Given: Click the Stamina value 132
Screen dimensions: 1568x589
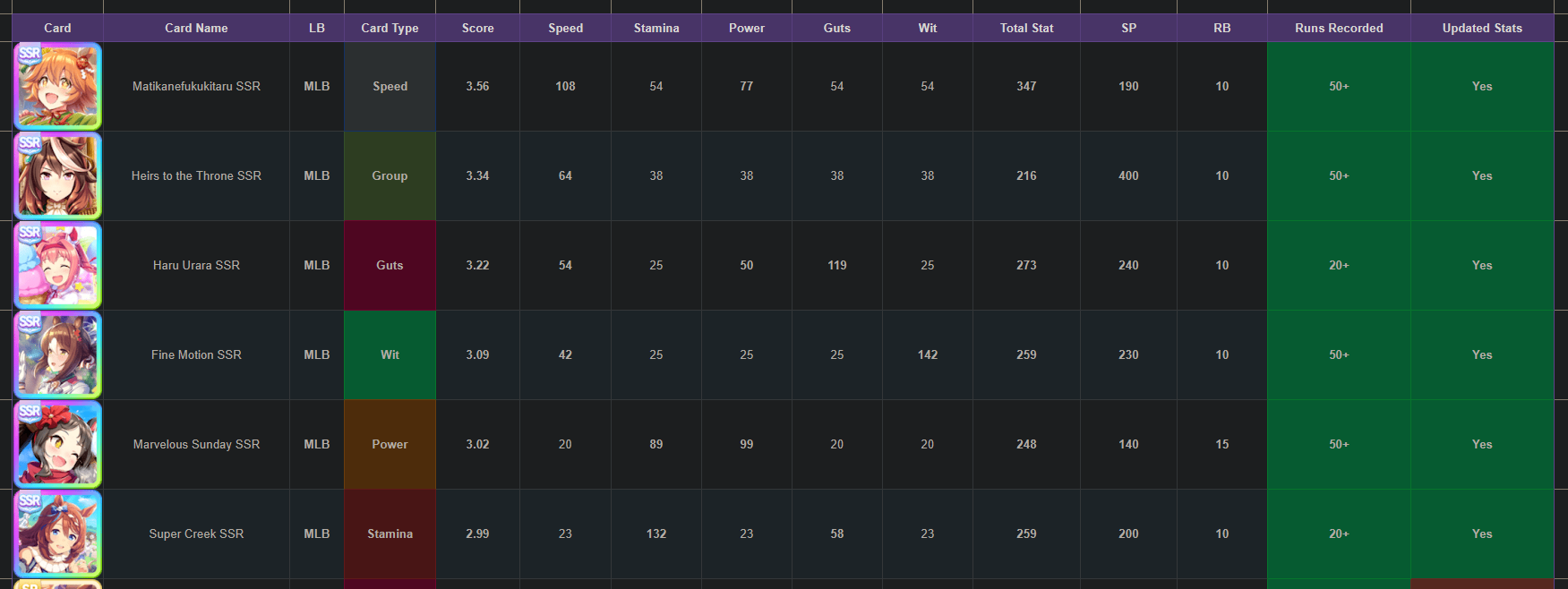Looking at the screenshot, I should coord(656,534).
